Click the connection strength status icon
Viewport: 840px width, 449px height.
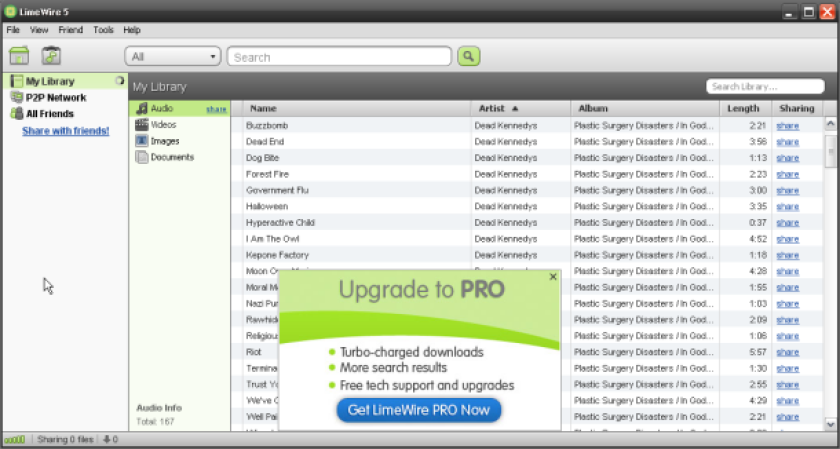click(x=15, y=440)
